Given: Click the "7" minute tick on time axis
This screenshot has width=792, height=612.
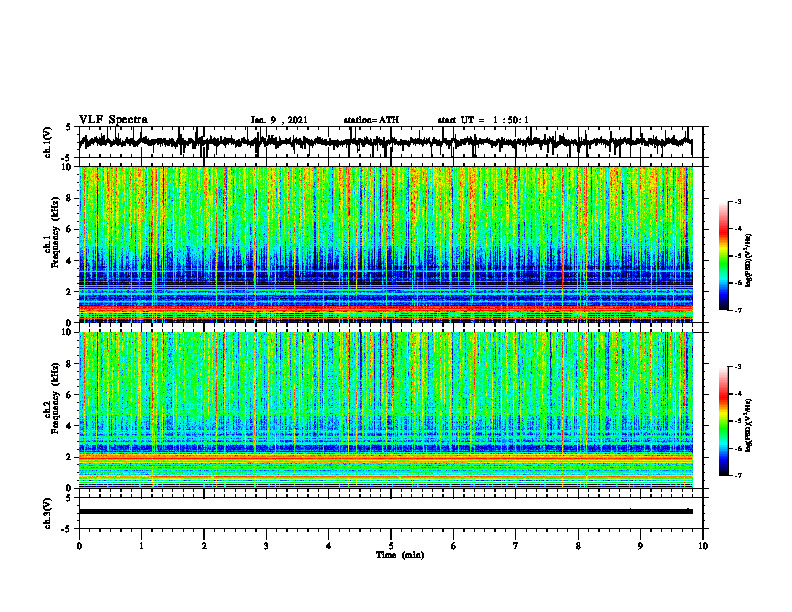Looking at the screenshot, I should click(516, 546).
